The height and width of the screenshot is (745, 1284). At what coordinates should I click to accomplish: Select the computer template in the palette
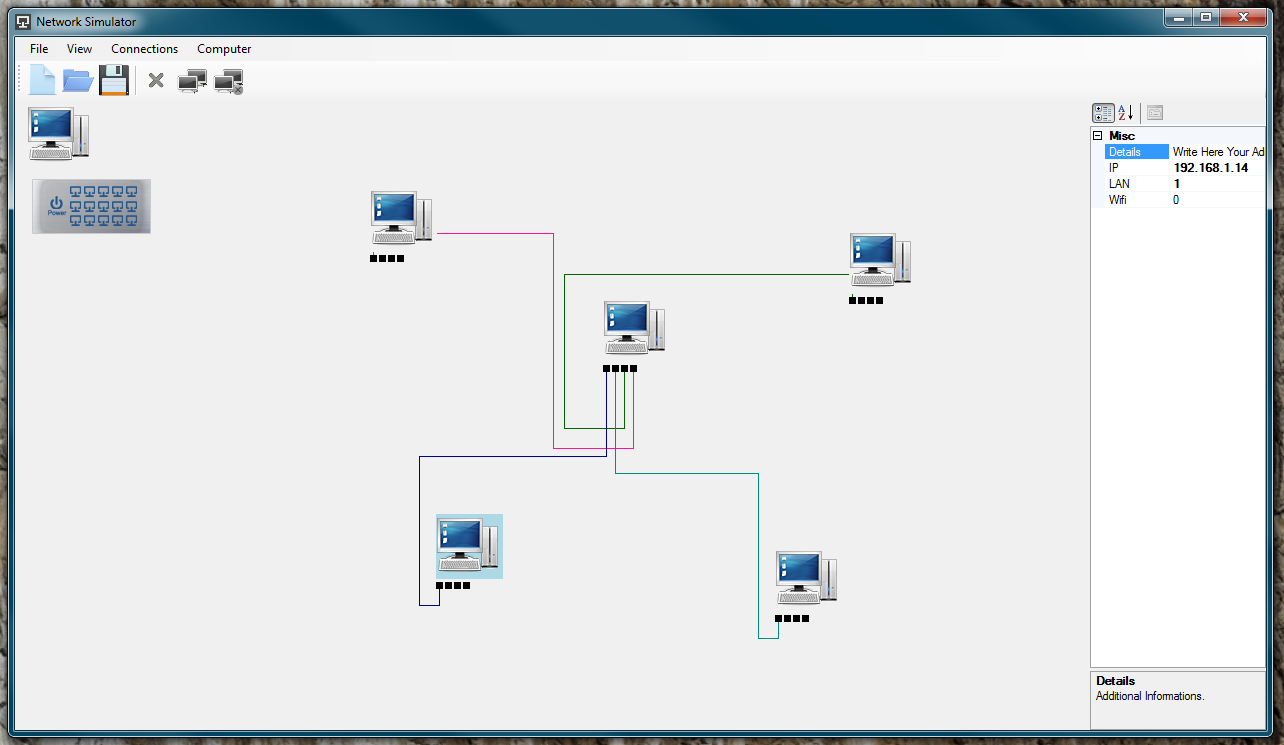tap(59, 133)
